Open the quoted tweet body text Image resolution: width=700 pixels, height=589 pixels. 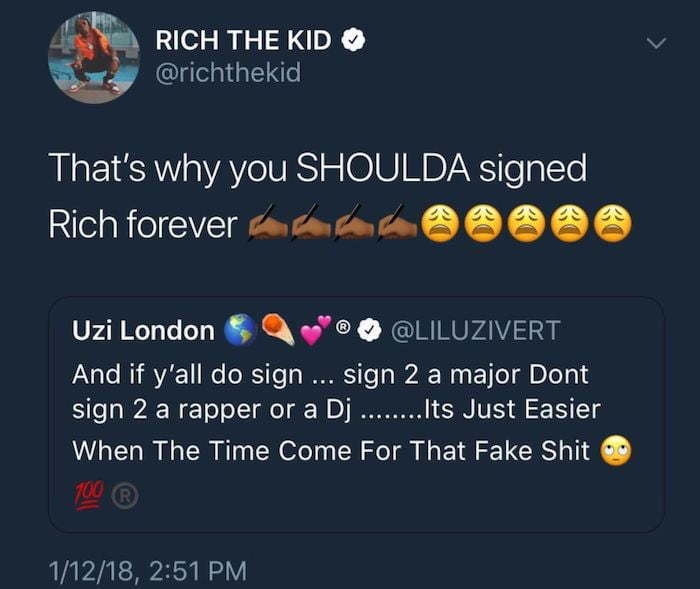[x=337, y=412]
